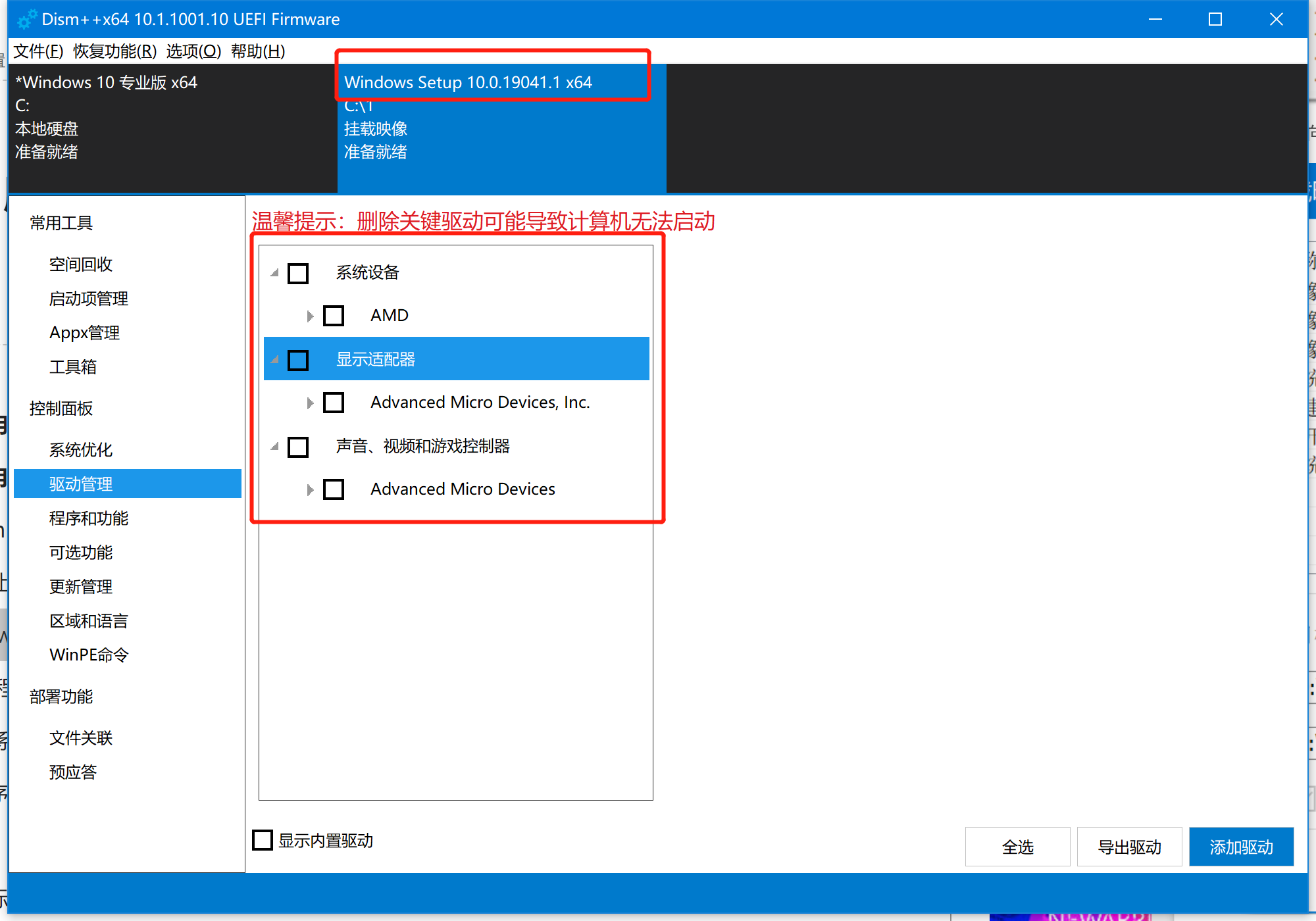This screenshot has width=1316, height=921.
Task: Select the 声音、视频和游戏控制器 label
Action: 423,446
